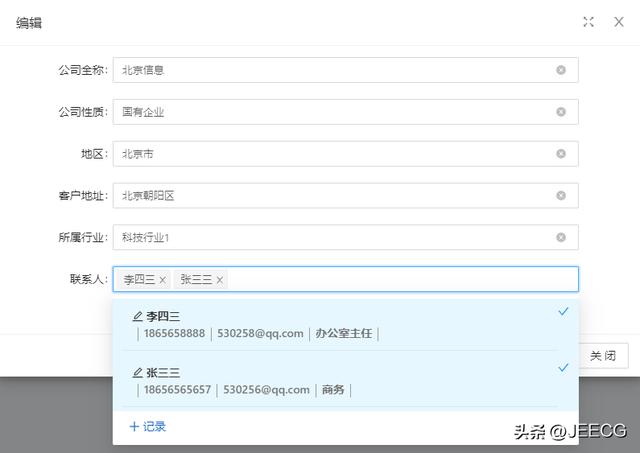This screenshot has width=640, height=453.
Task: Uncheck the 张三三 contact checkmark
Action: (x=563, y=368)
